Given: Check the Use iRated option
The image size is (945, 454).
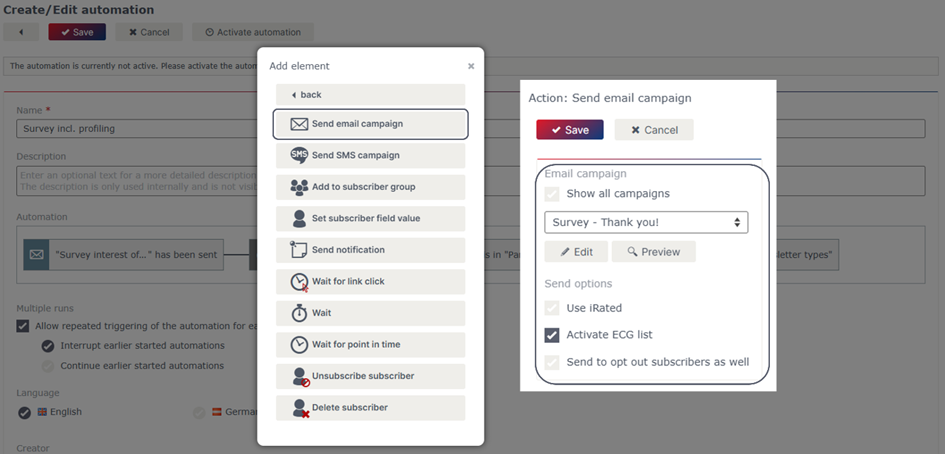Looking at the screenshot, I should click(x=551, y=308).
